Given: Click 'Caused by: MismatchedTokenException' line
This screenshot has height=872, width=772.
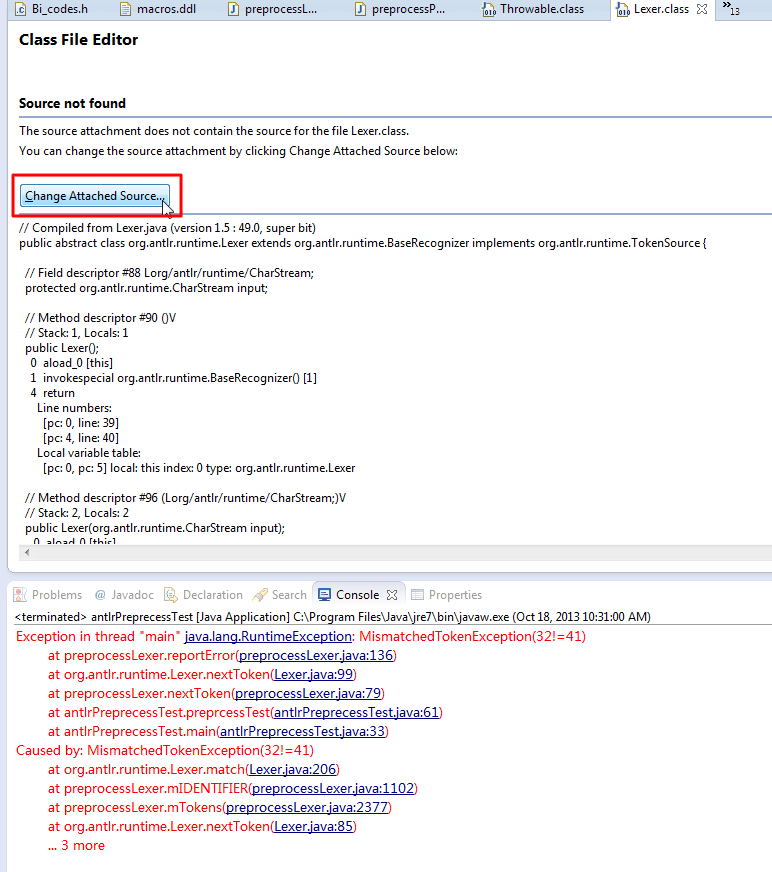Looking at the screenshot, I should [x=165, y=750].
